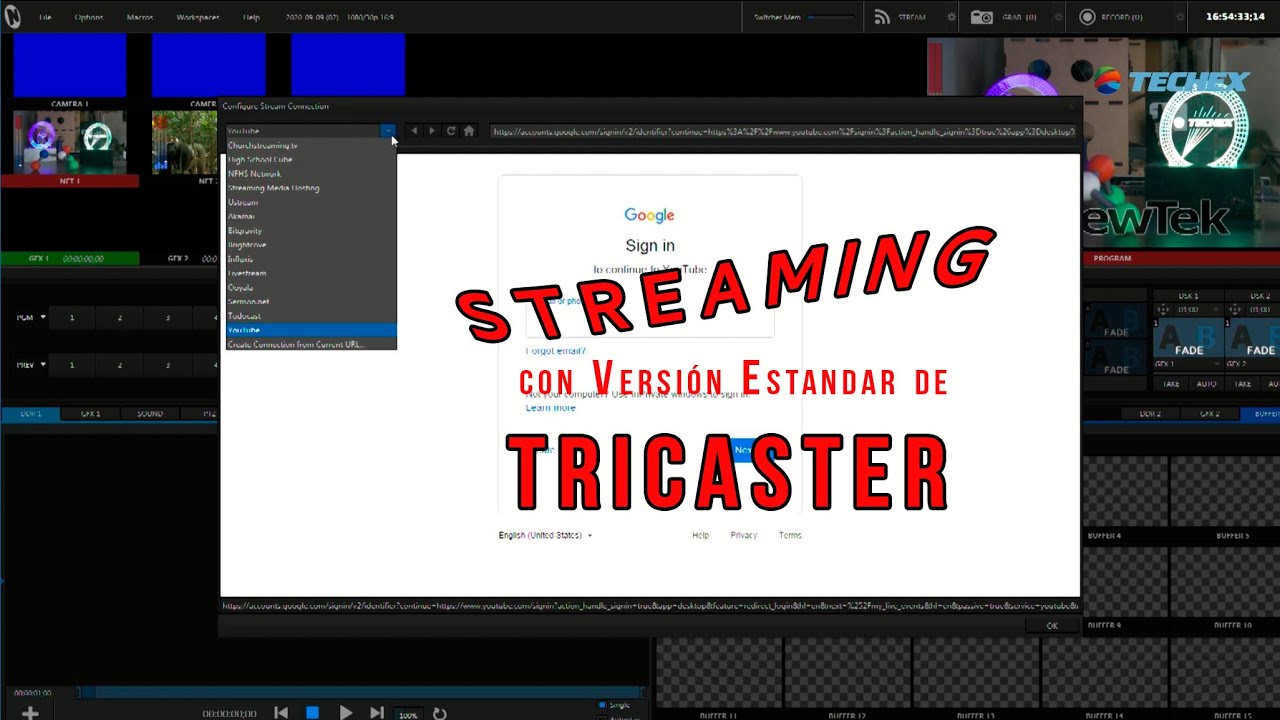Select Churchstreaming.tv from the list
1280x720 pixels.
311,145
